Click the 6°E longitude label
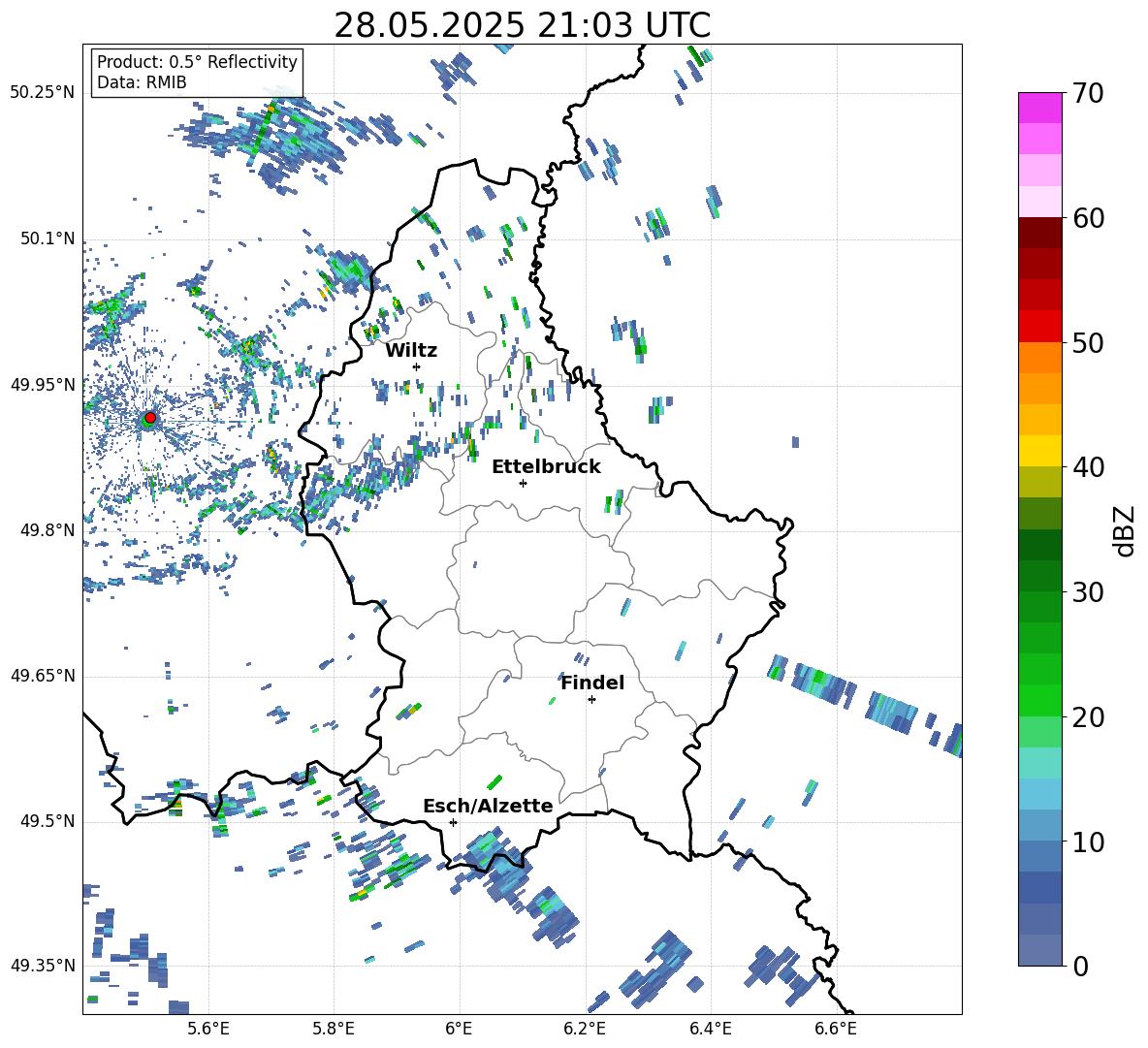 click(459, 1029)
